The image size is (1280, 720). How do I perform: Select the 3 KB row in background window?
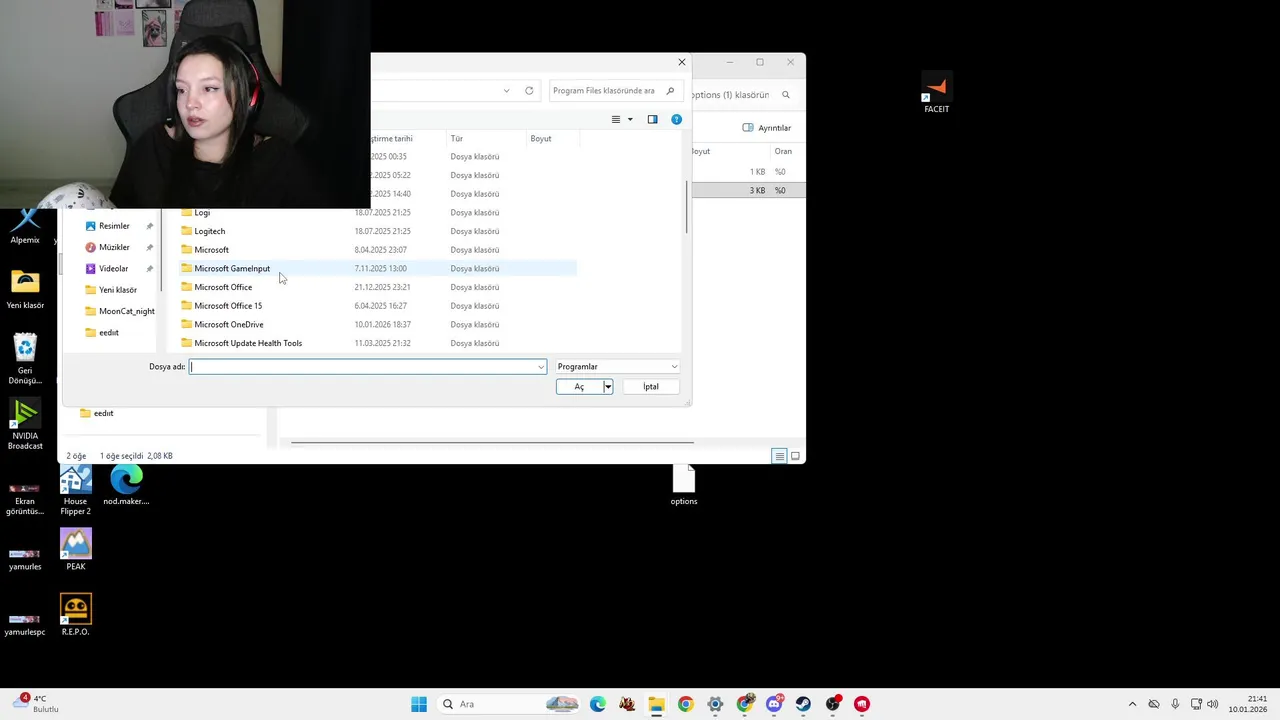pyautogui.click(x=748, y=190)
